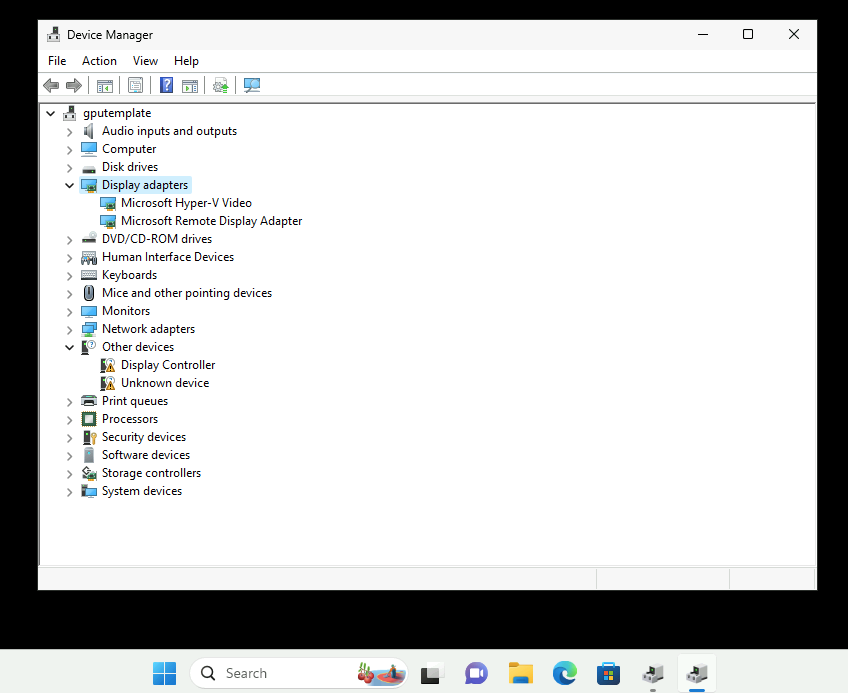Screen dimensions: 848x693
Task: Click the monitor icon beside Computer
Action: 89,149
